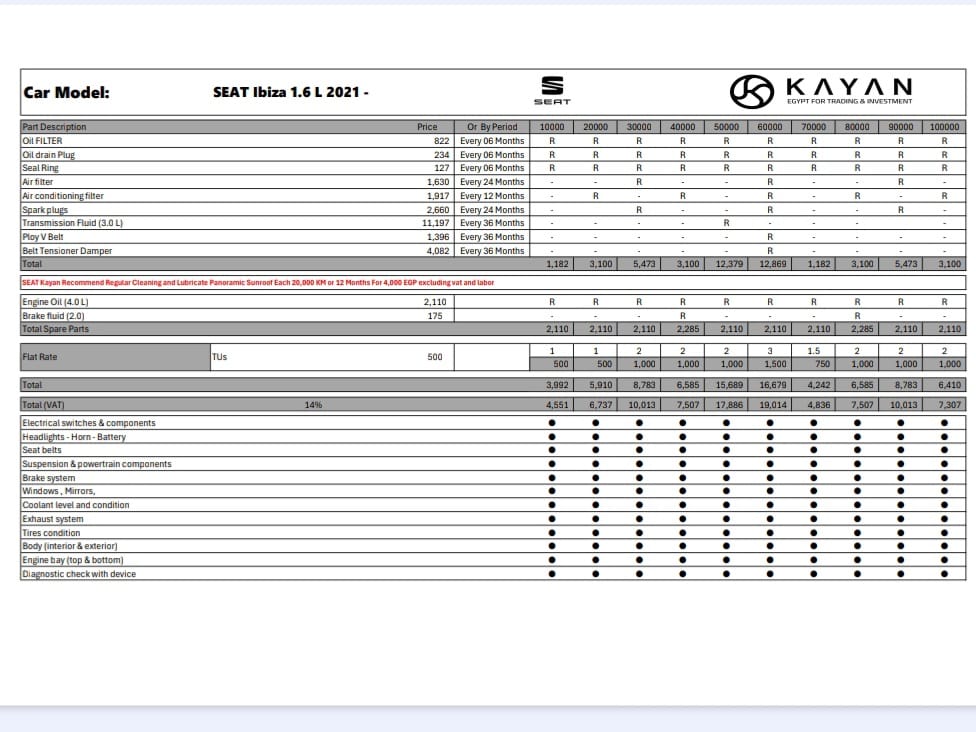Click the 10000 km column header
The image size is (976, 732).
(552, 127)
